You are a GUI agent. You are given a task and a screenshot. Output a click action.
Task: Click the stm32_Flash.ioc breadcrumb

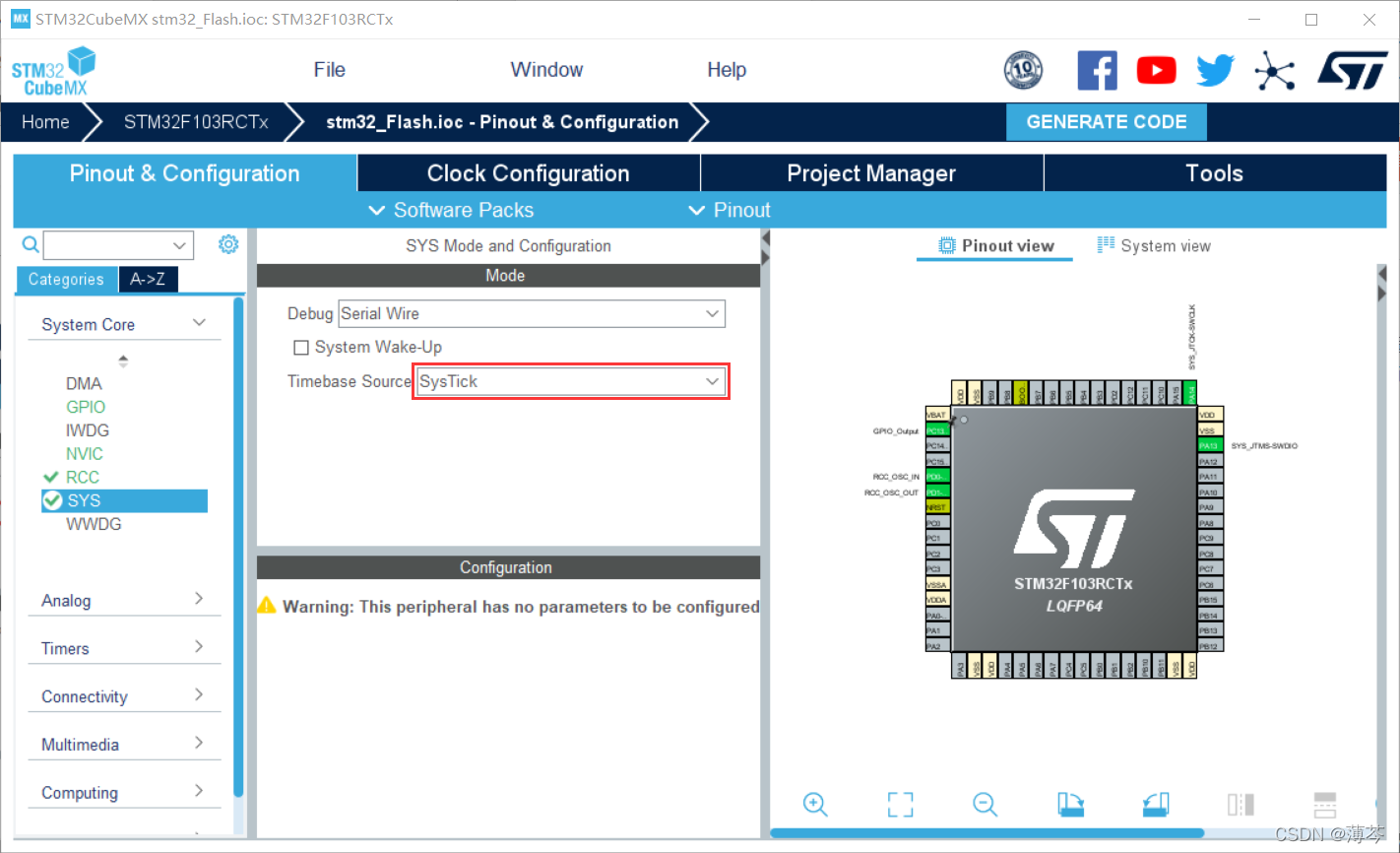[502, 122]
